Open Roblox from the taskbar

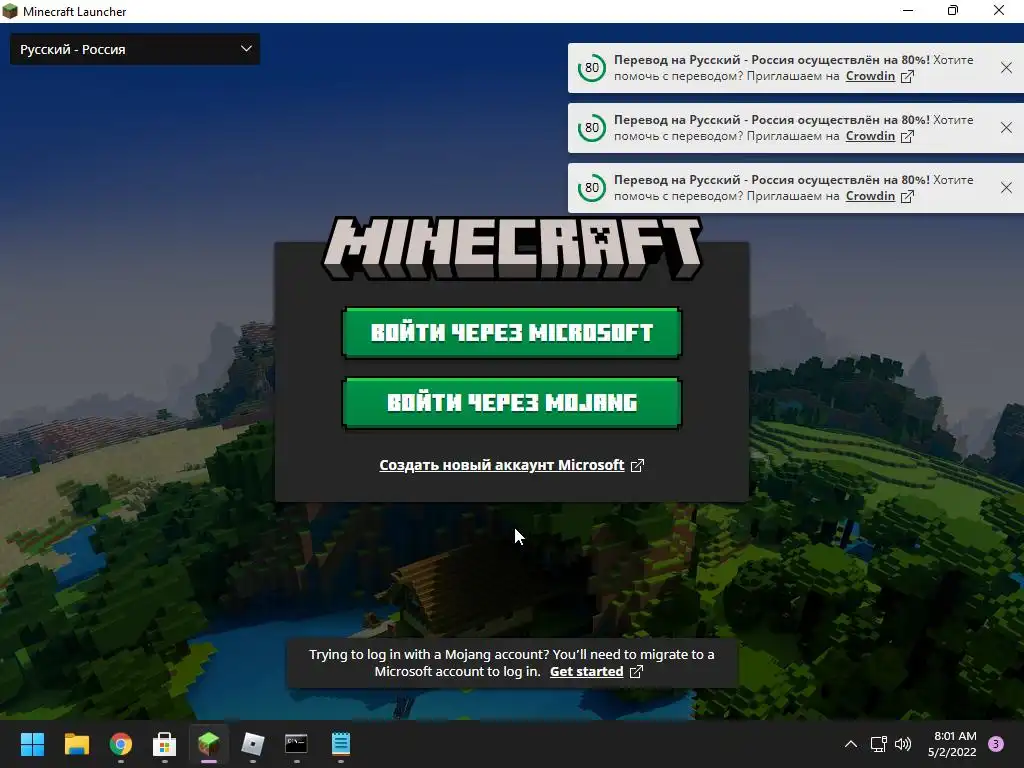pos(253,744)
